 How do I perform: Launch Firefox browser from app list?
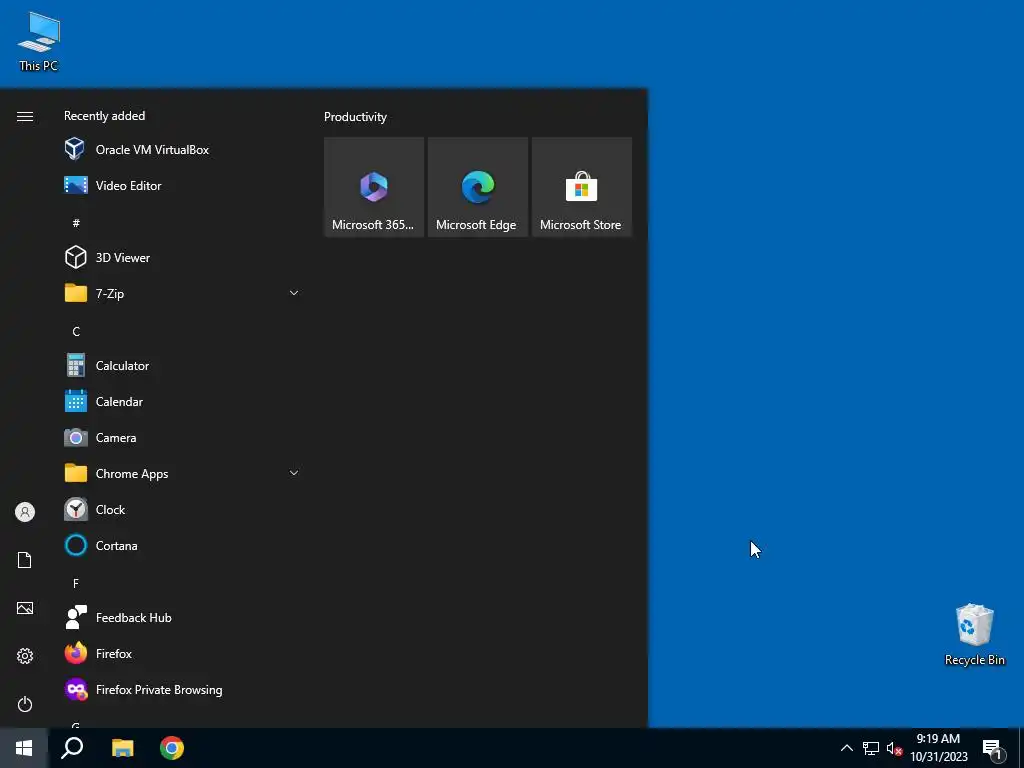click(182, 654)
